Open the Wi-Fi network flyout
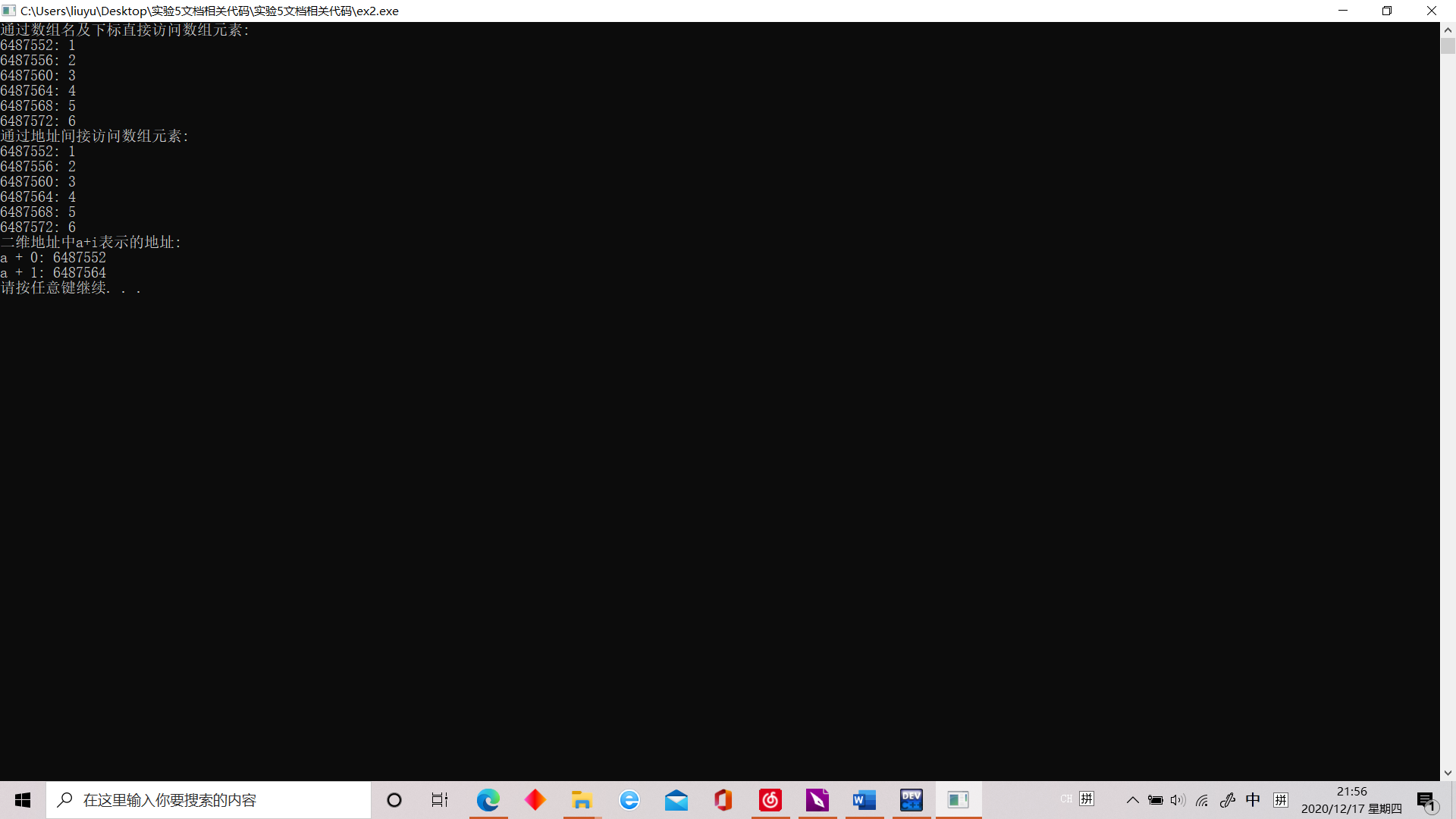The height and width of the screenshot is (819, 1456). (x=1202, y=800)
